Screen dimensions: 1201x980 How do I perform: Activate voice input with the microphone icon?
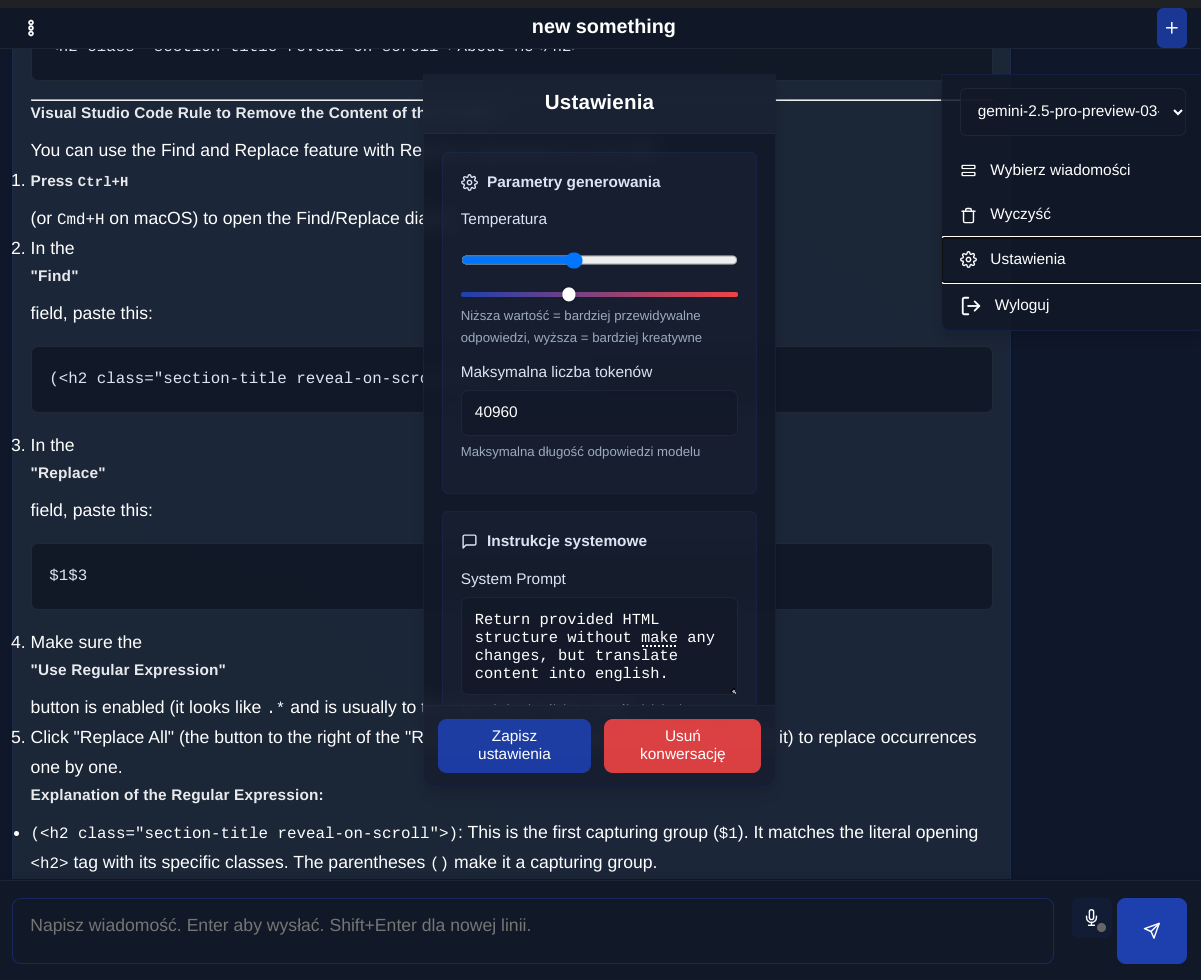[1091, 917]
